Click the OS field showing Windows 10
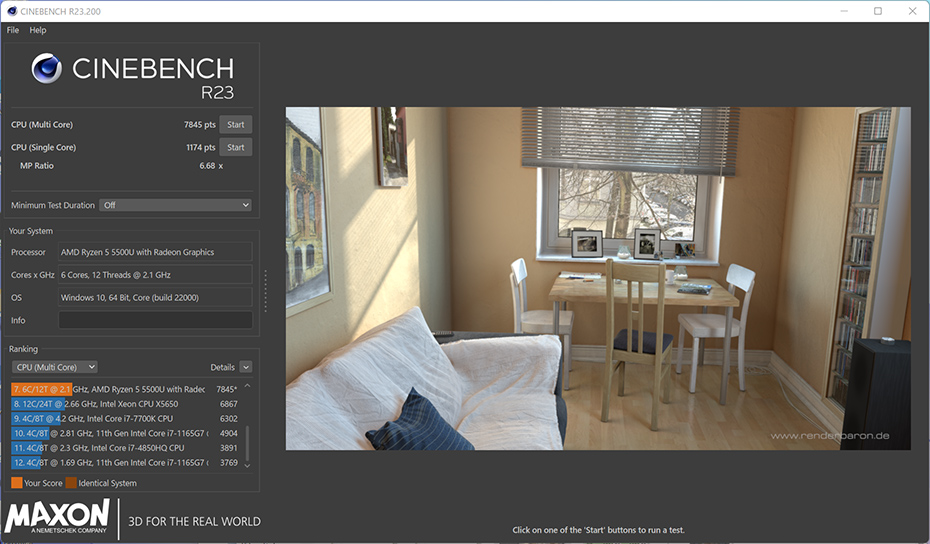Viewport: 930px width, 544px height. point(155,297)
